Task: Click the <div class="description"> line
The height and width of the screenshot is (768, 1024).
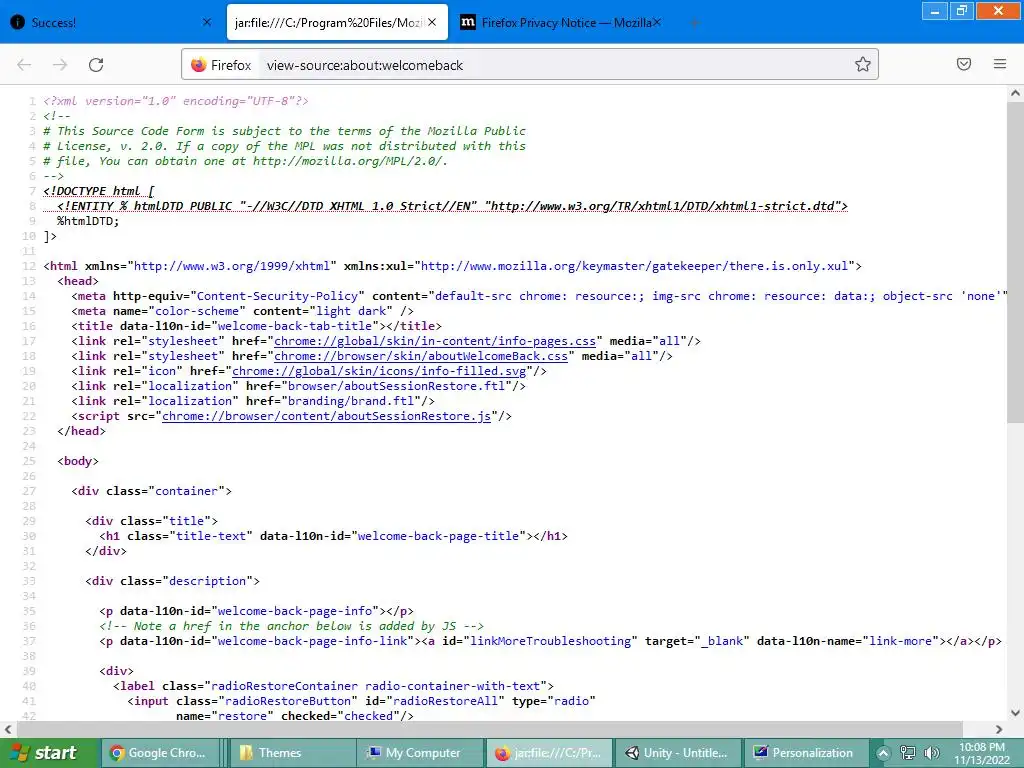Action: click(172, 581)
